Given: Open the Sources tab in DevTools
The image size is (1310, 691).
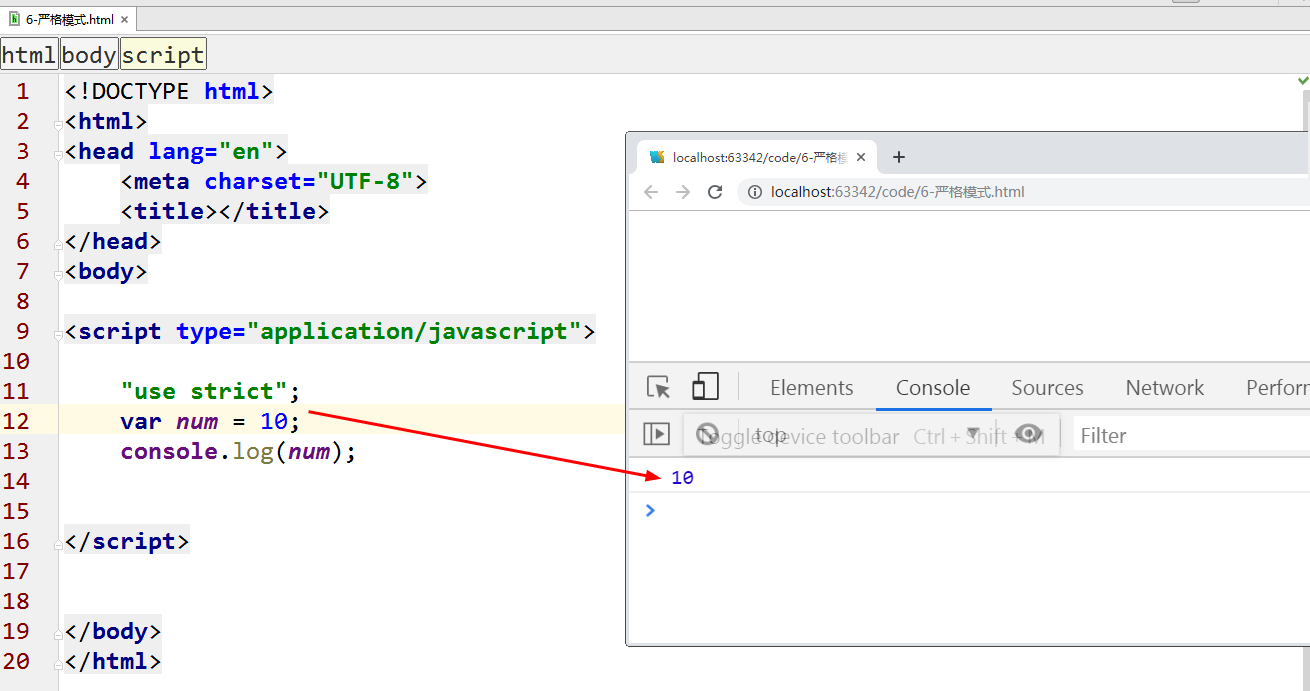Looking at the screenshot, I should (1047, 388).
